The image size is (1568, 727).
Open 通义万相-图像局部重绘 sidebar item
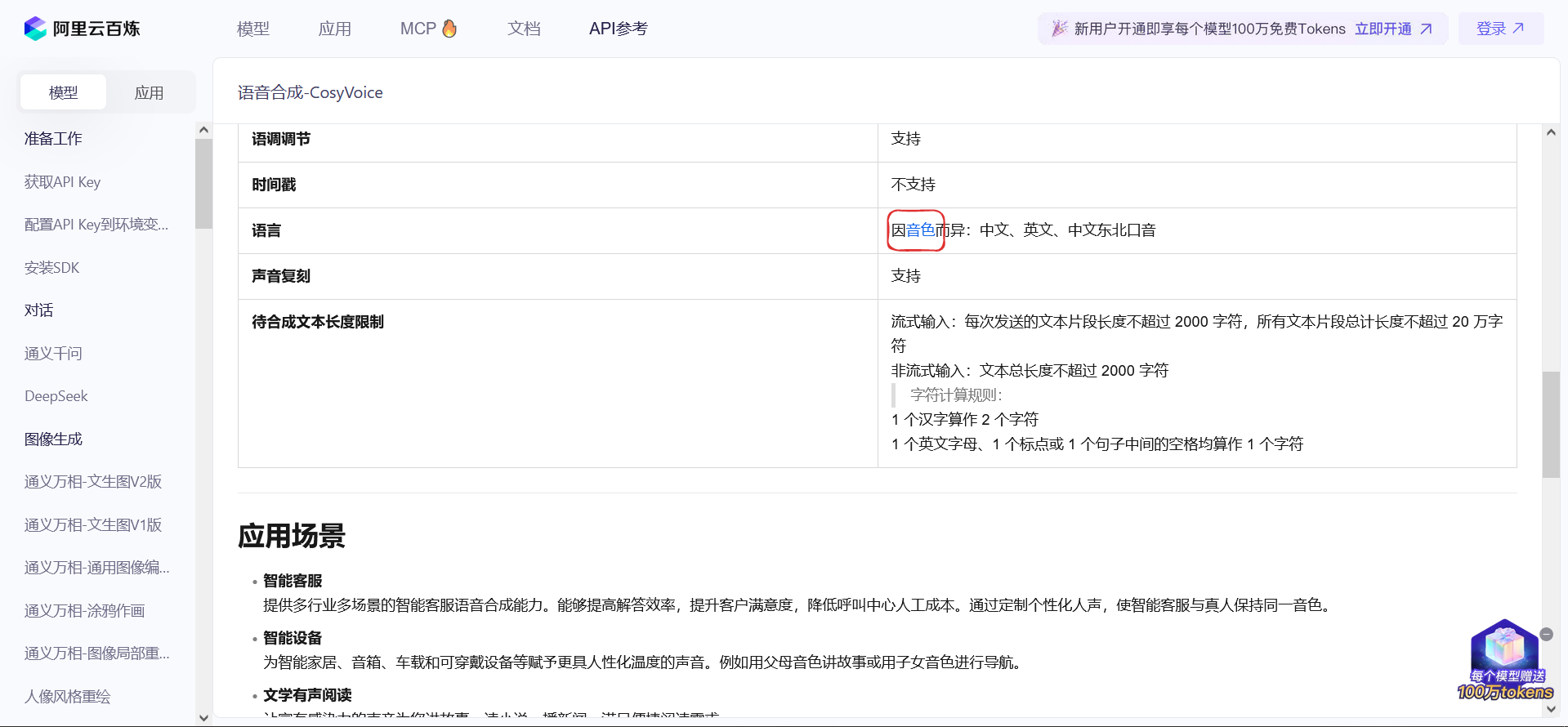point(97,653)
